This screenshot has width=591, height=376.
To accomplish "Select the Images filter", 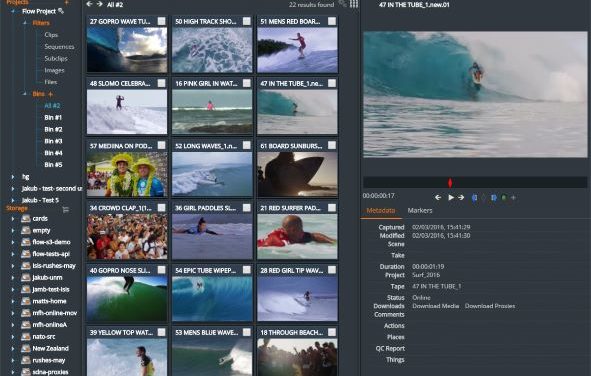I will click(54, 70).
